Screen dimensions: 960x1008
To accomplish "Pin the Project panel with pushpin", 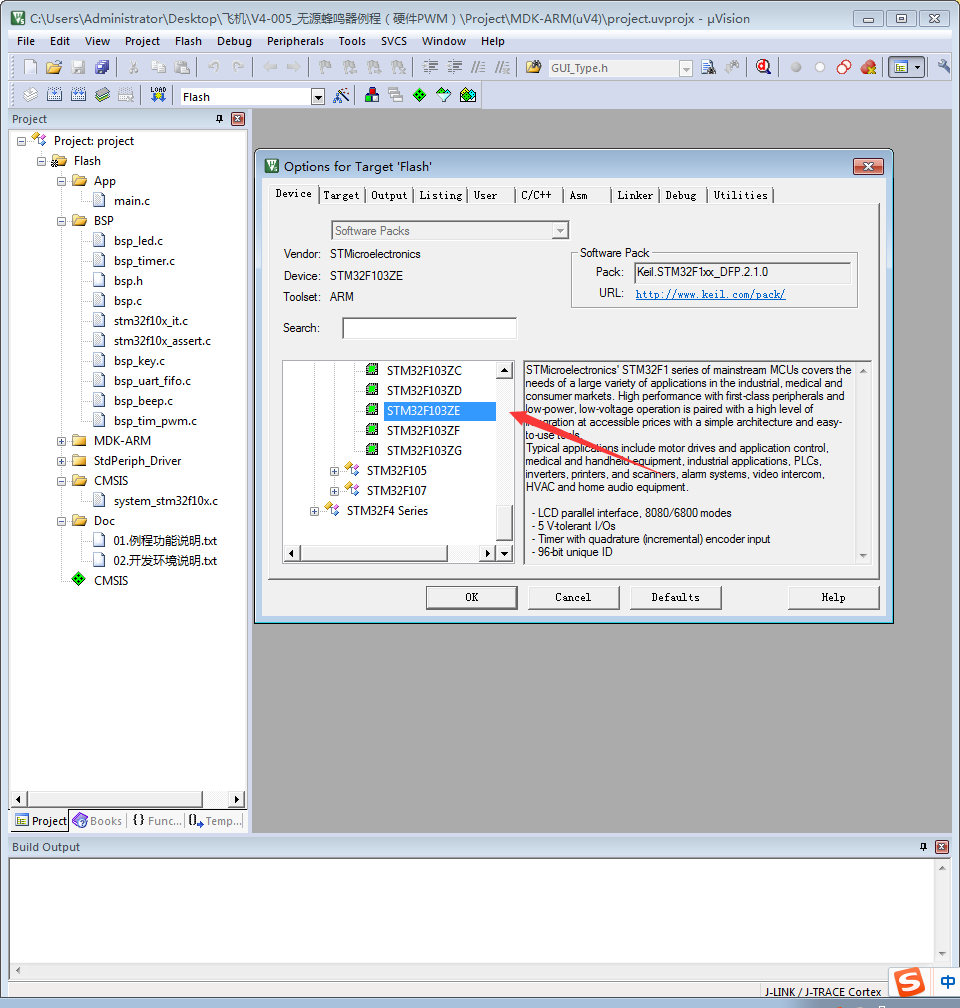I will tap(219, 119).
